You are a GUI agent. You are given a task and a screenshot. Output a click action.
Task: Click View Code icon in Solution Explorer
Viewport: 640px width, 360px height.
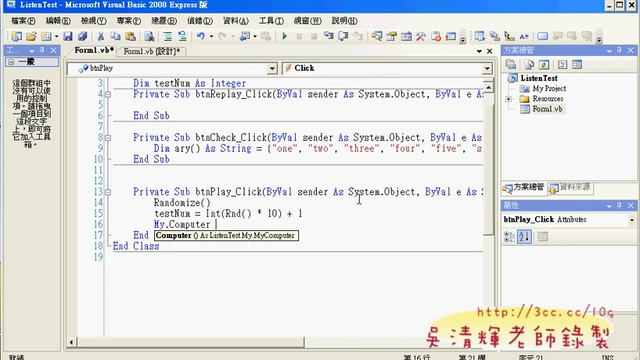(562, 64)
